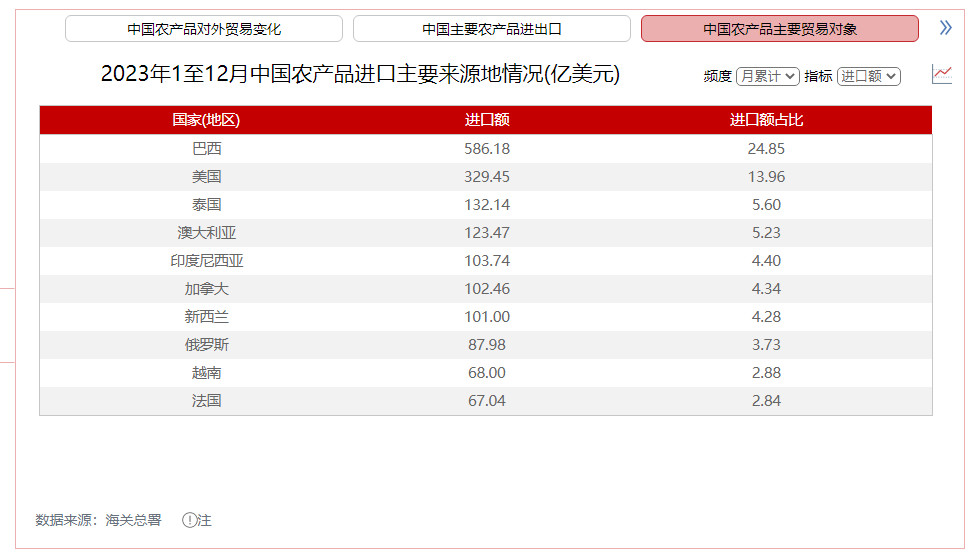
Task: Open the 频度 dropdown showing 月累计
Action: [x=767, y=76]
